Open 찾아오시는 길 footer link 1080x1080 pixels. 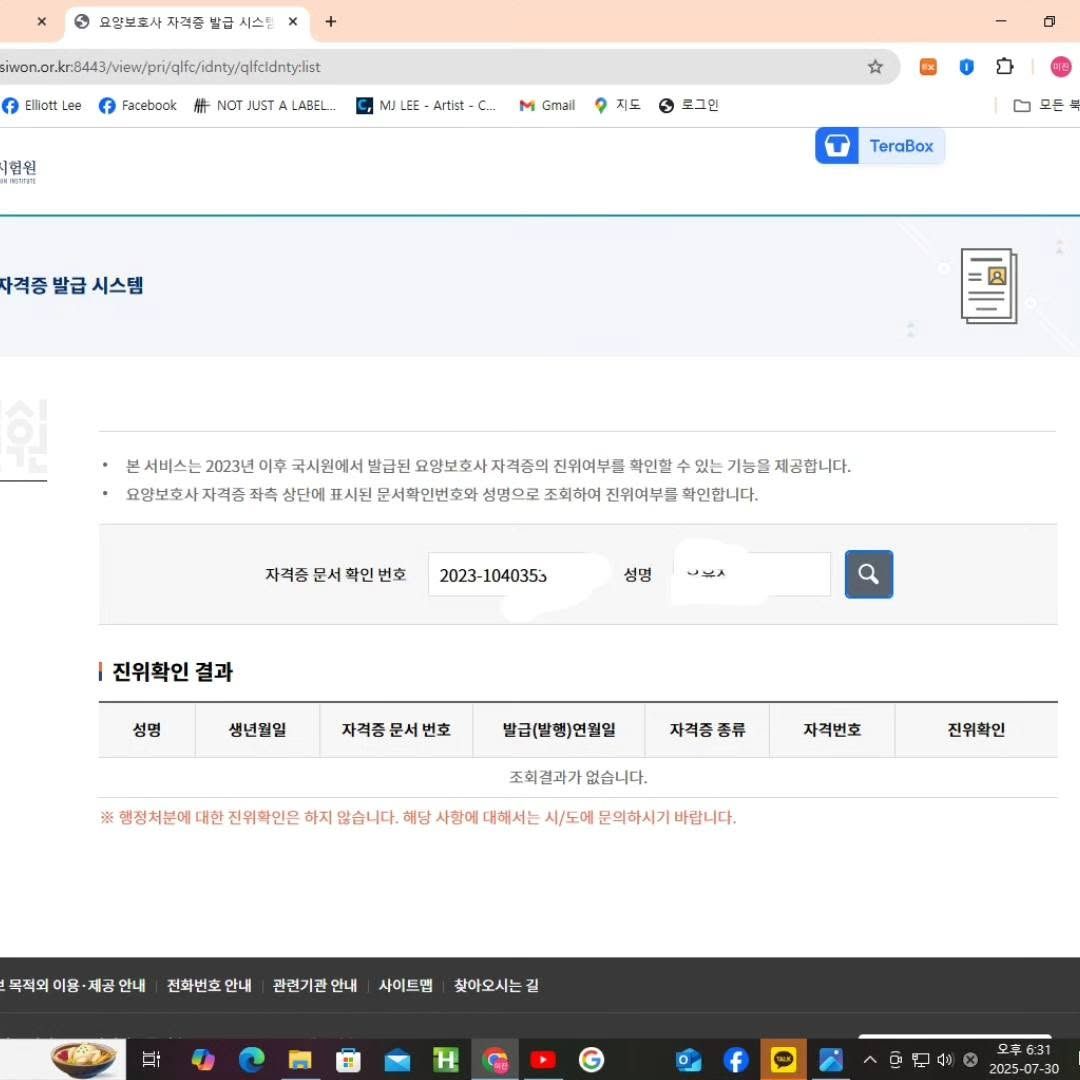(x=496, y=986)
